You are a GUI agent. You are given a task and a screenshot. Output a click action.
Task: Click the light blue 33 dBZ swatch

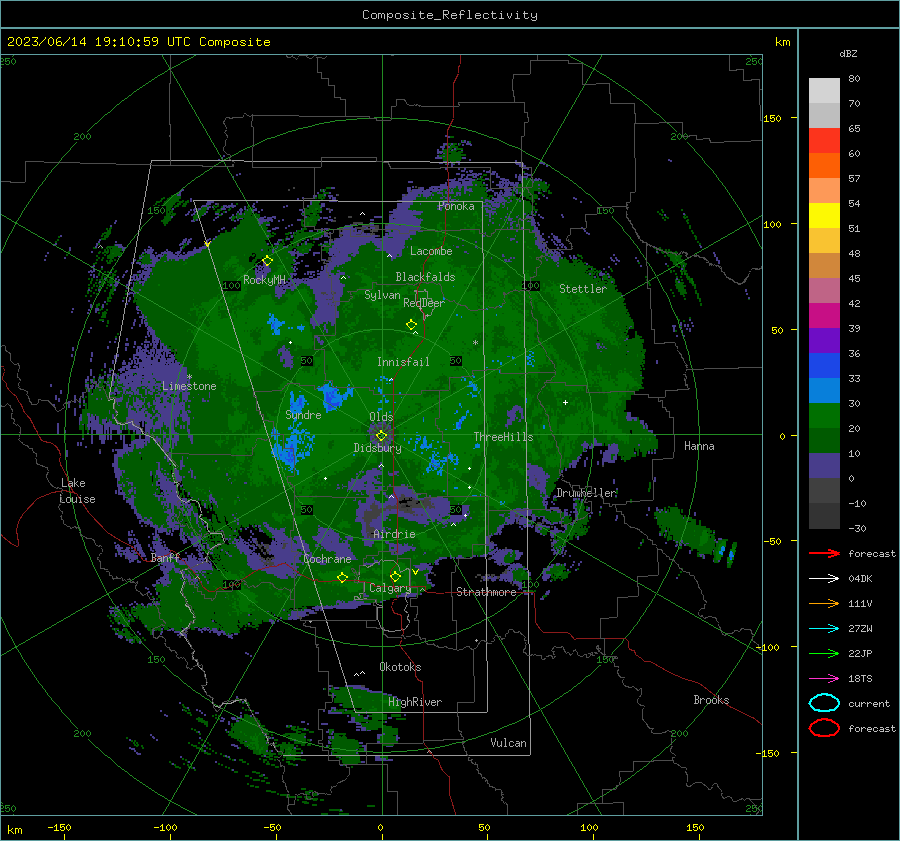coord(824,390)
